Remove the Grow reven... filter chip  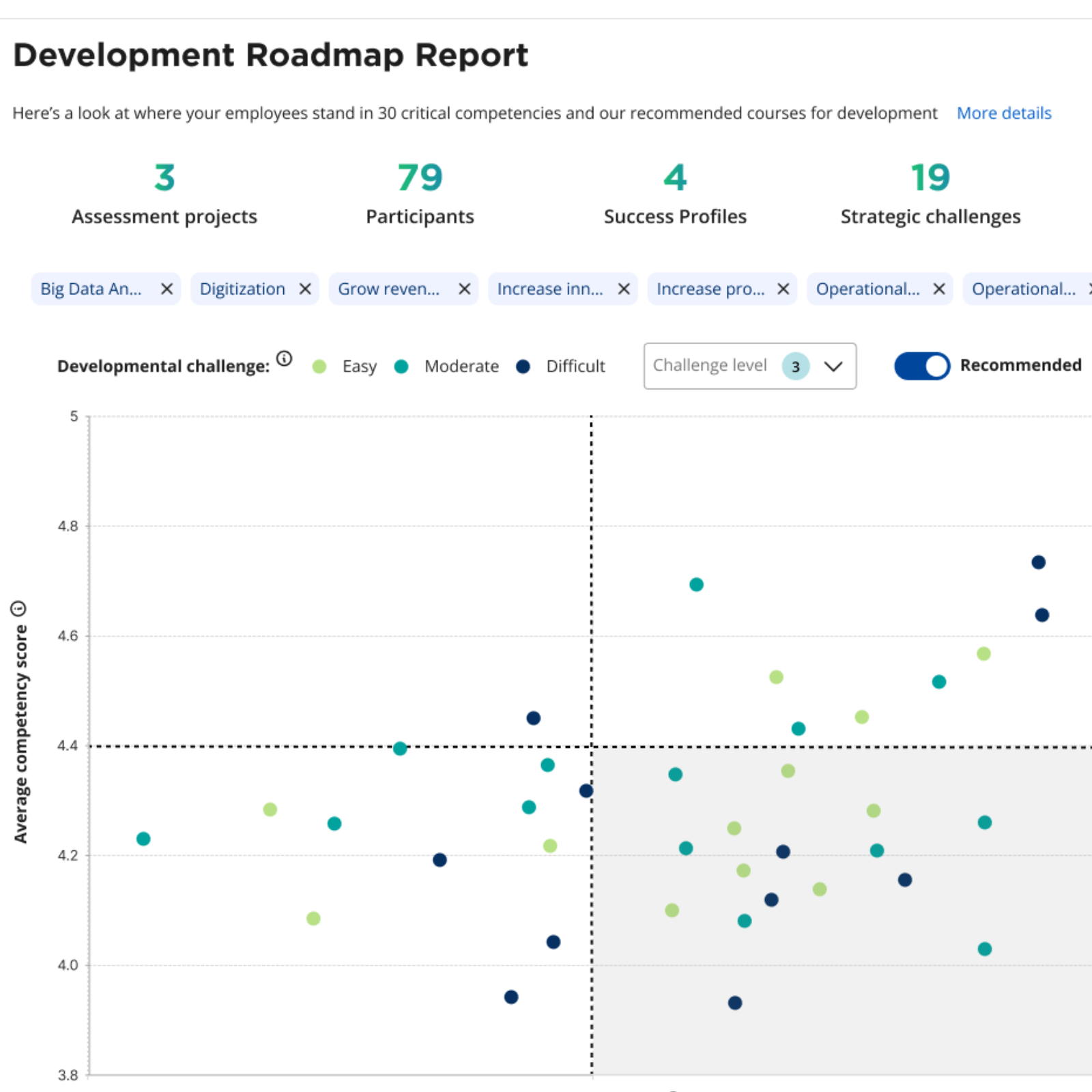[x=464, y=289]
